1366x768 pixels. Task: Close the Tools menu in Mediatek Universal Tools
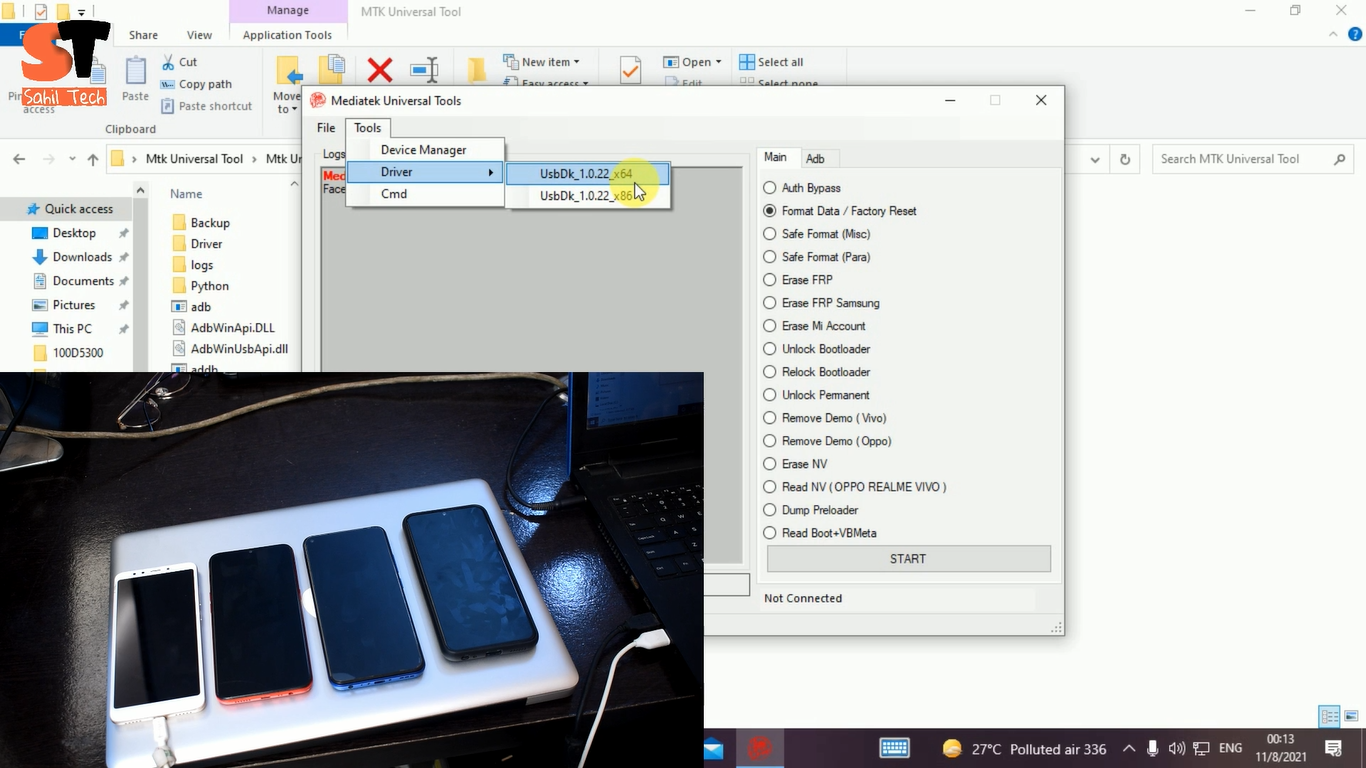coord(367,128)
